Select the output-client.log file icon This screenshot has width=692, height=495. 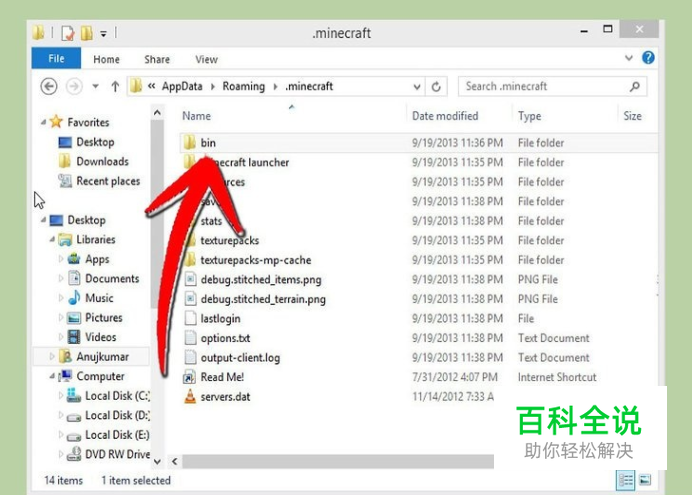pos(190,358)
